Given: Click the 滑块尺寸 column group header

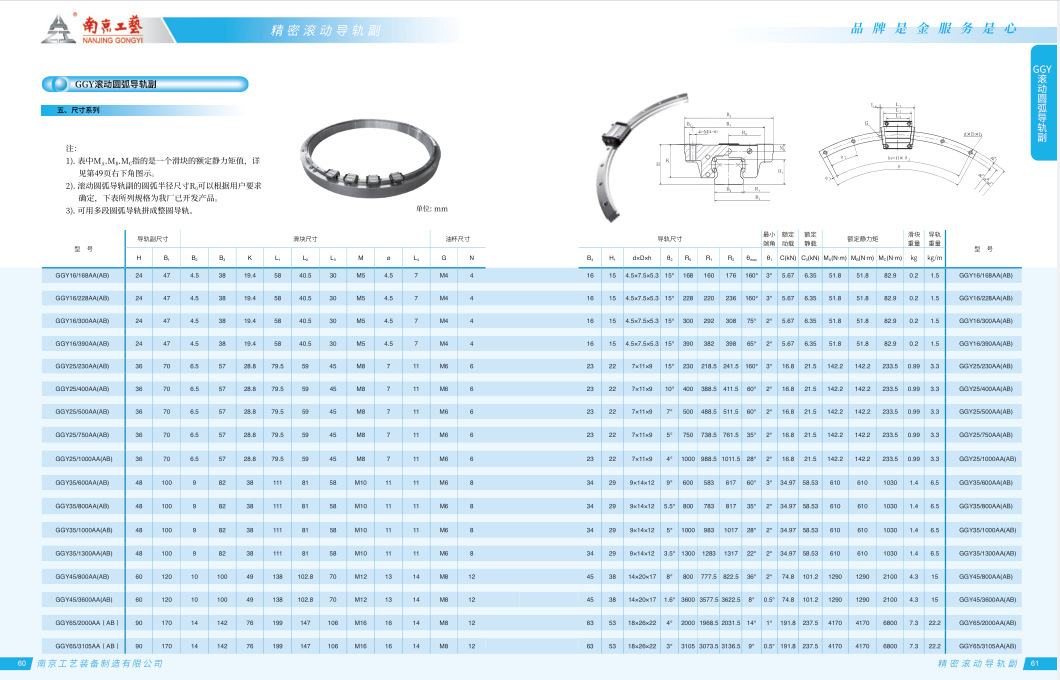Looking at the screenshot, I should (305, 239).
